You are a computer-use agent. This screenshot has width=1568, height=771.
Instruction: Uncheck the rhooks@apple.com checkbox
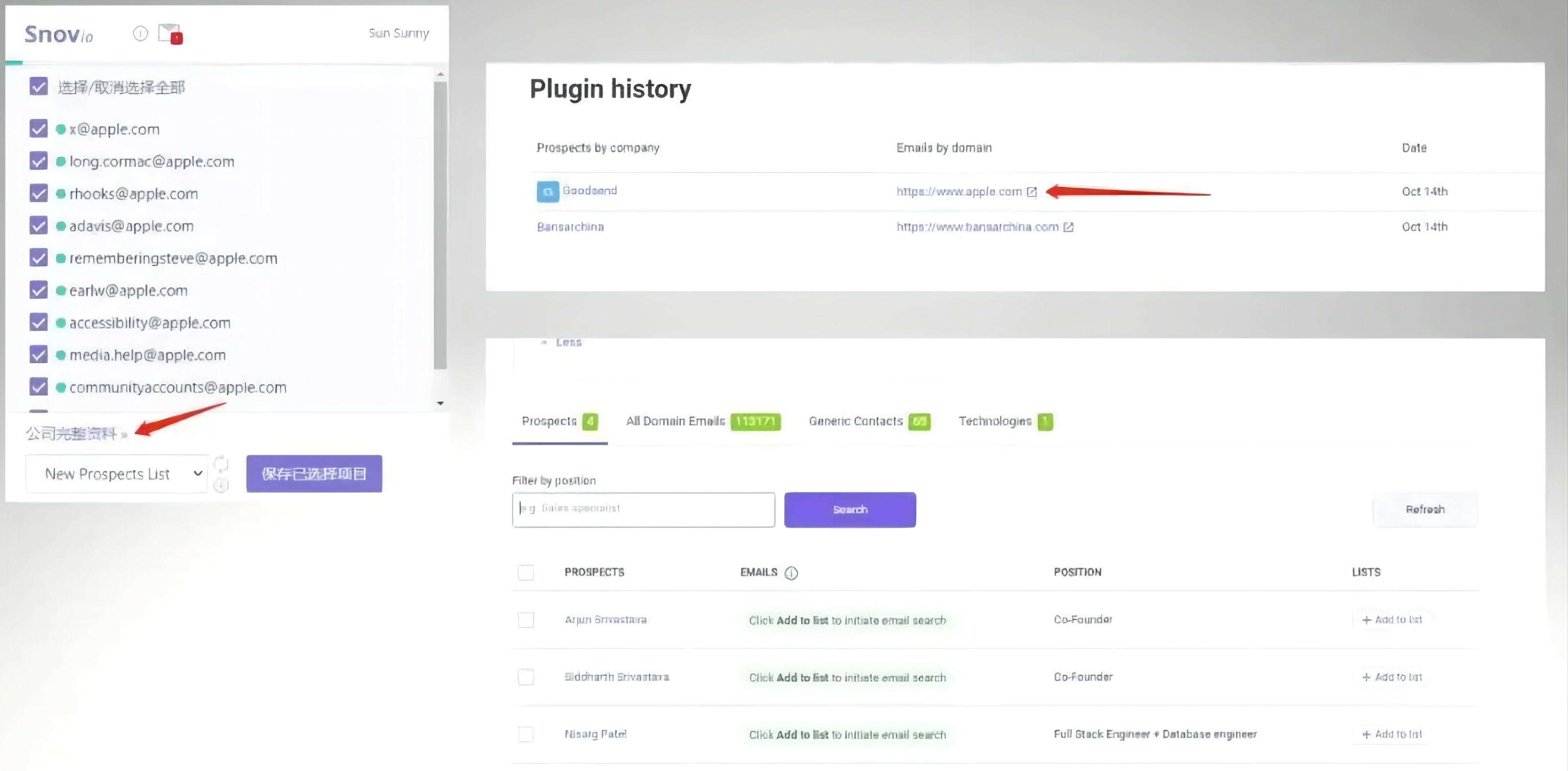pyautogui.click(x=38, y=193)
